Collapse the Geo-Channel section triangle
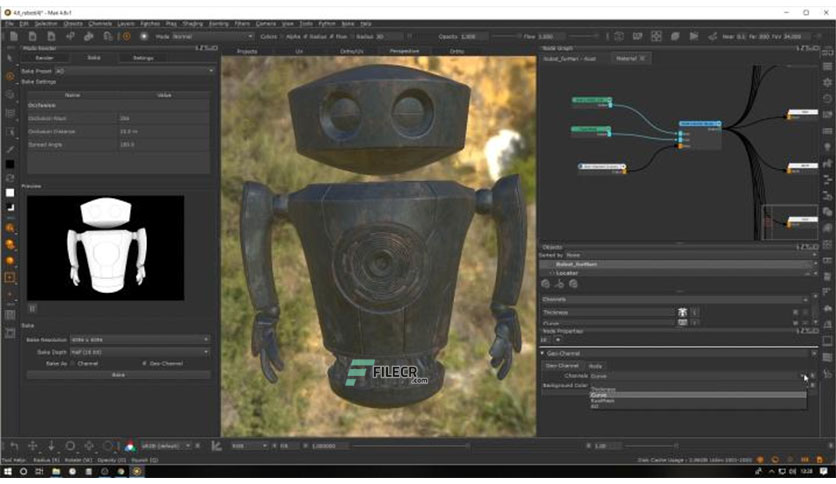 click(542, 353)
